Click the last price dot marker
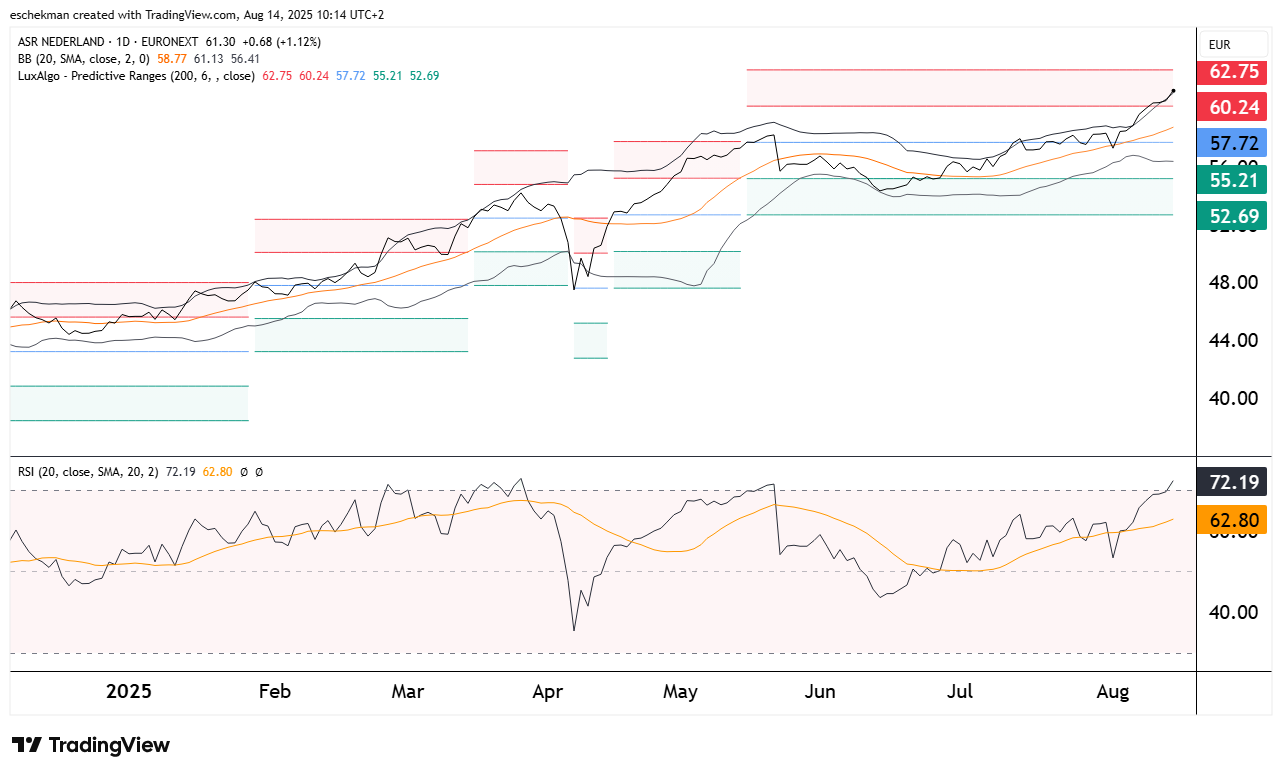Image resolution: width=1282 pixels, height=775 pixels. tap(1172, 91)
